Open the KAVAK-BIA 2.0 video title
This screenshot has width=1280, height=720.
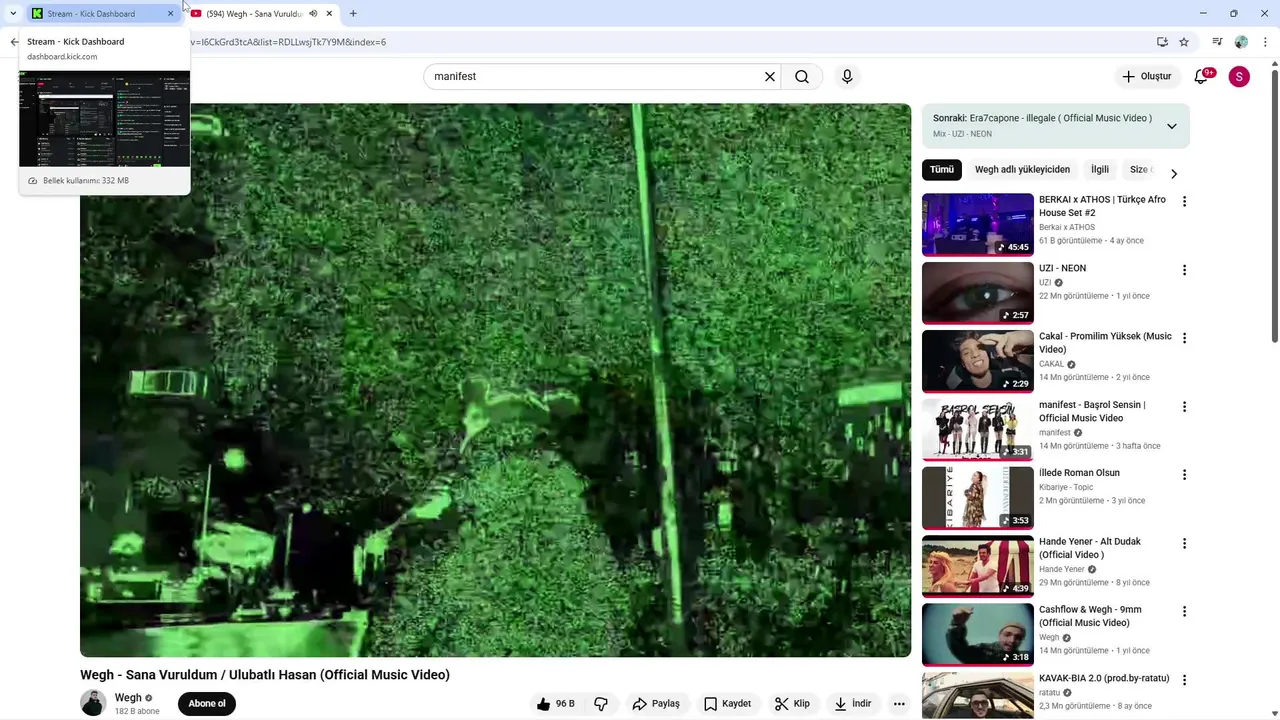[x=1104, y=678]
